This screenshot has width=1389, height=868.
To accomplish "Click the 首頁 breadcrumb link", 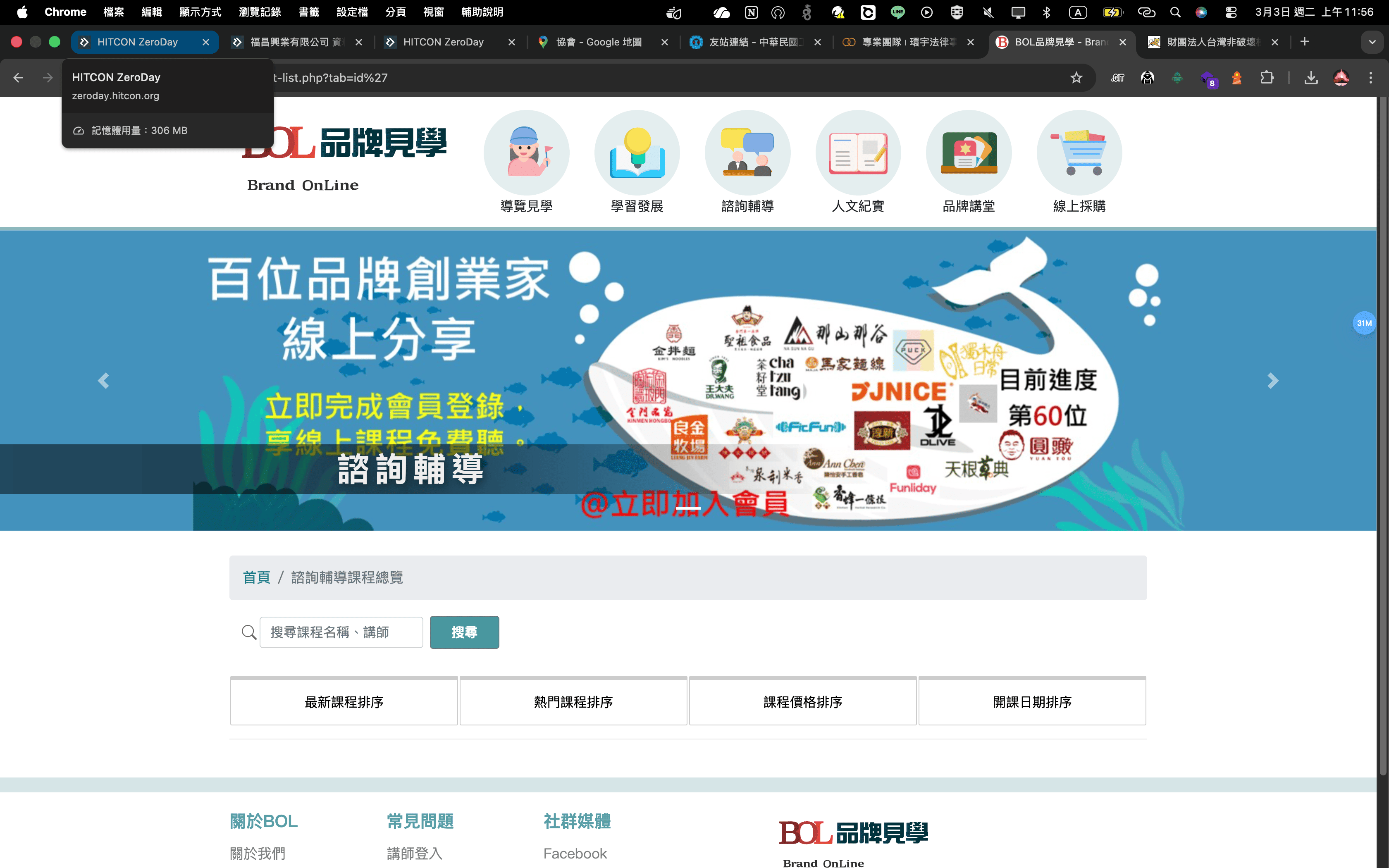I will (x=257, y=577).
